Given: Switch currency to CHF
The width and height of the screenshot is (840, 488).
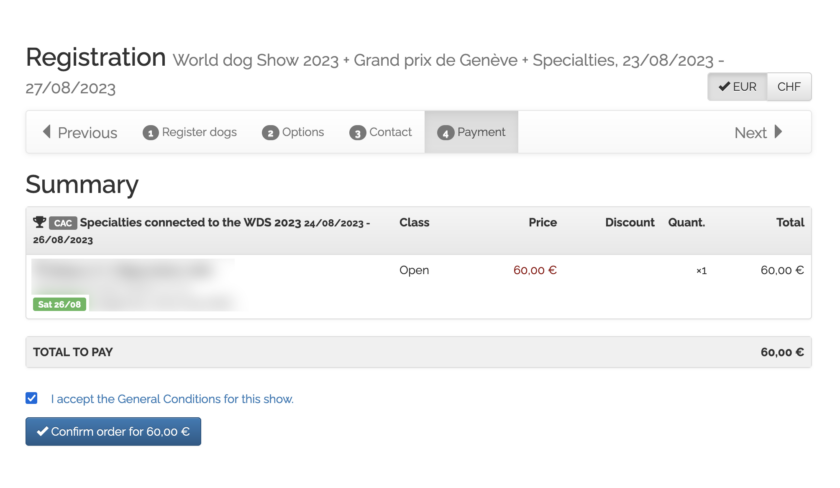Looking at the screenshot, I should (x=789, y=87).
